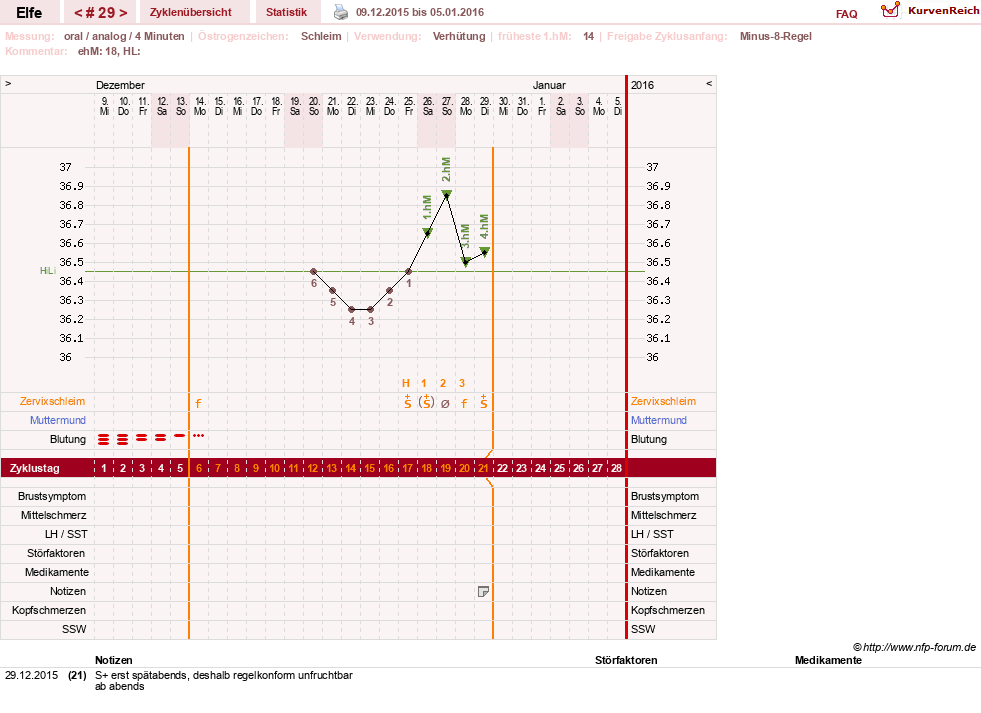Click the printer icon

(340, 12)
